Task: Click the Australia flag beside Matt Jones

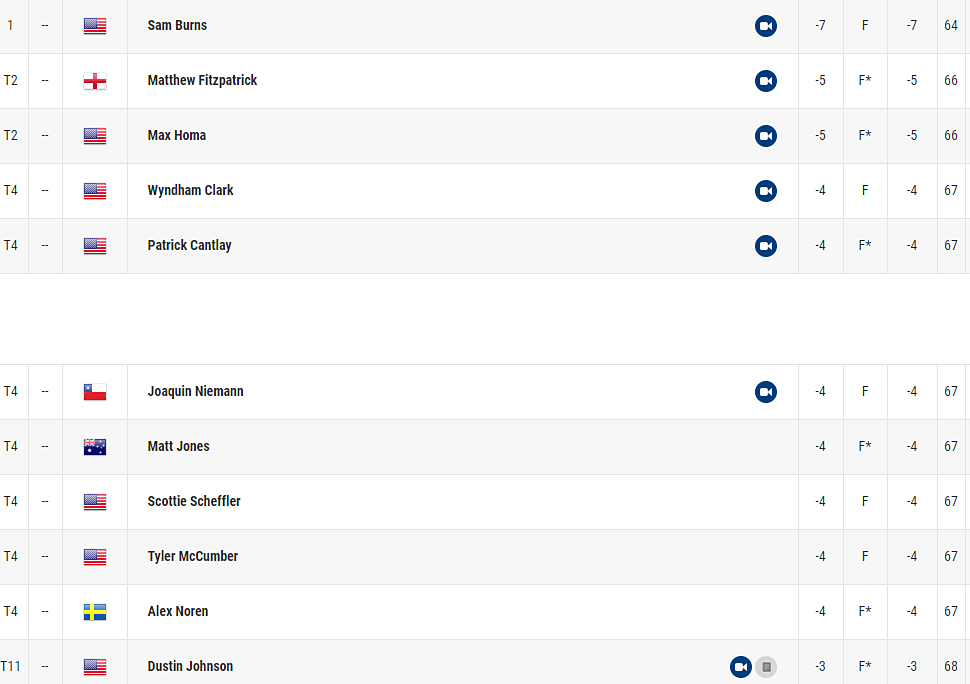Action: coord(95,447)
